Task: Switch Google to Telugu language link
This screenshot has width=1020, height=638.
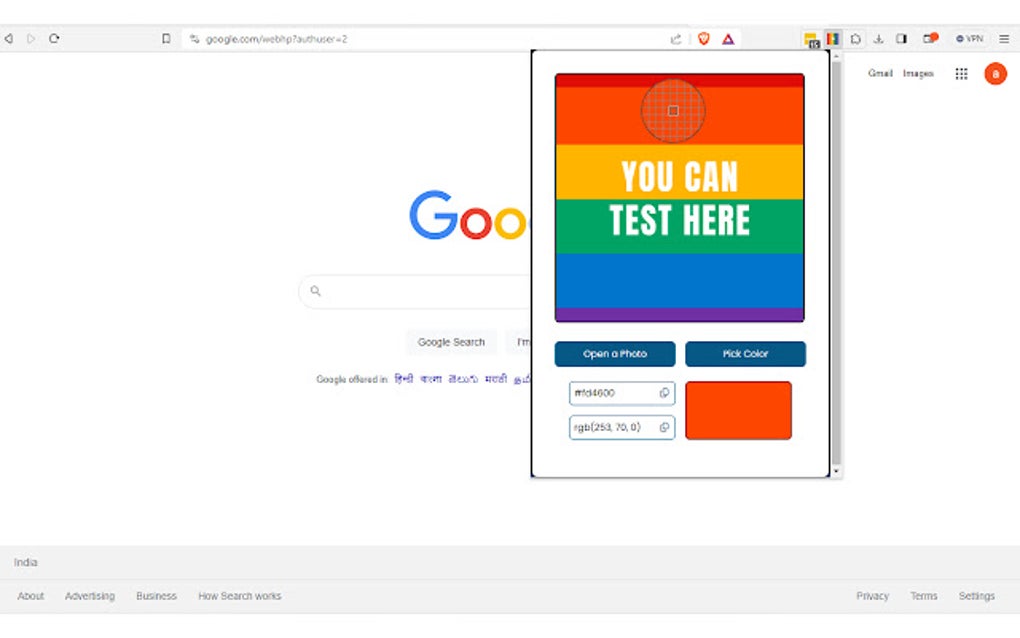Action: [x=463, y=379]
